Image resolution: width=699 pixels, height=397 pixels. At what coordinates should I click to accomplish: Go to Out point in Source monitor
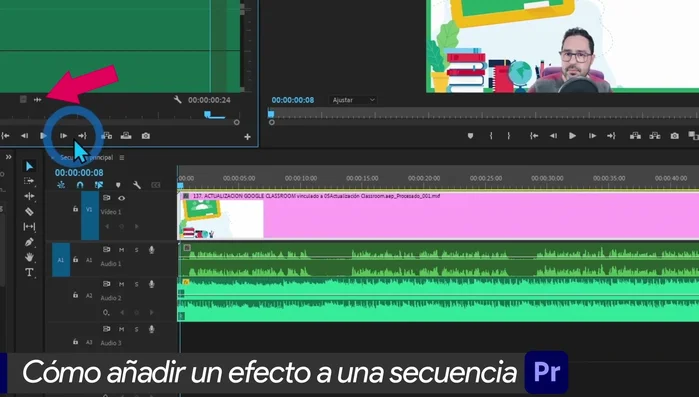click(x=82, y=136)
